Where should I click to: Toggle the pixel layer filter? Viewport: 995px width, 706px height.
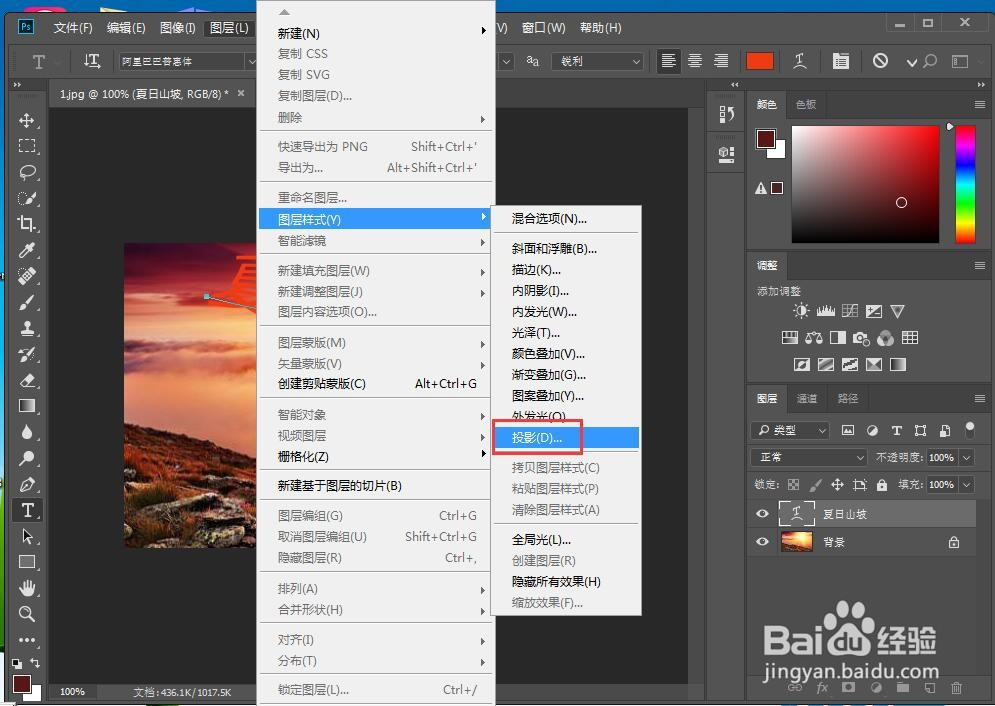tap(848, 430)
